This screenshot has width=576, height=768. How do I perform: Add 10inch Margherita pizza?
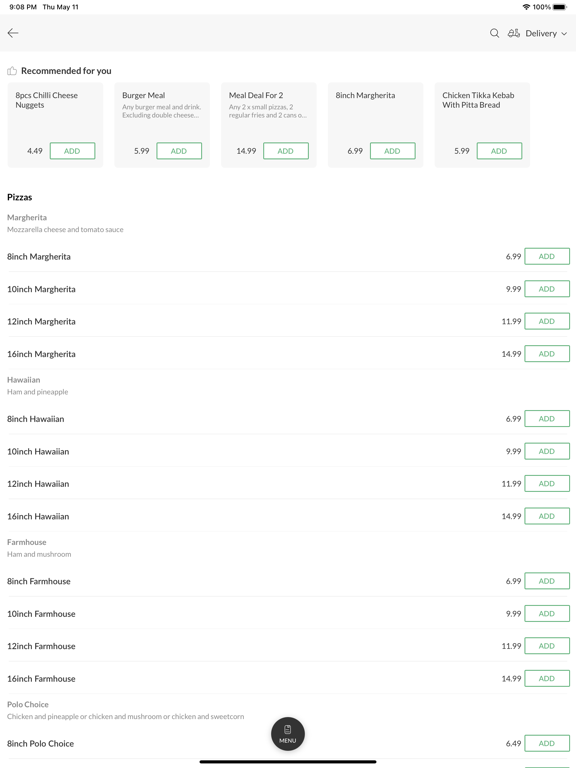coord(547,289)
